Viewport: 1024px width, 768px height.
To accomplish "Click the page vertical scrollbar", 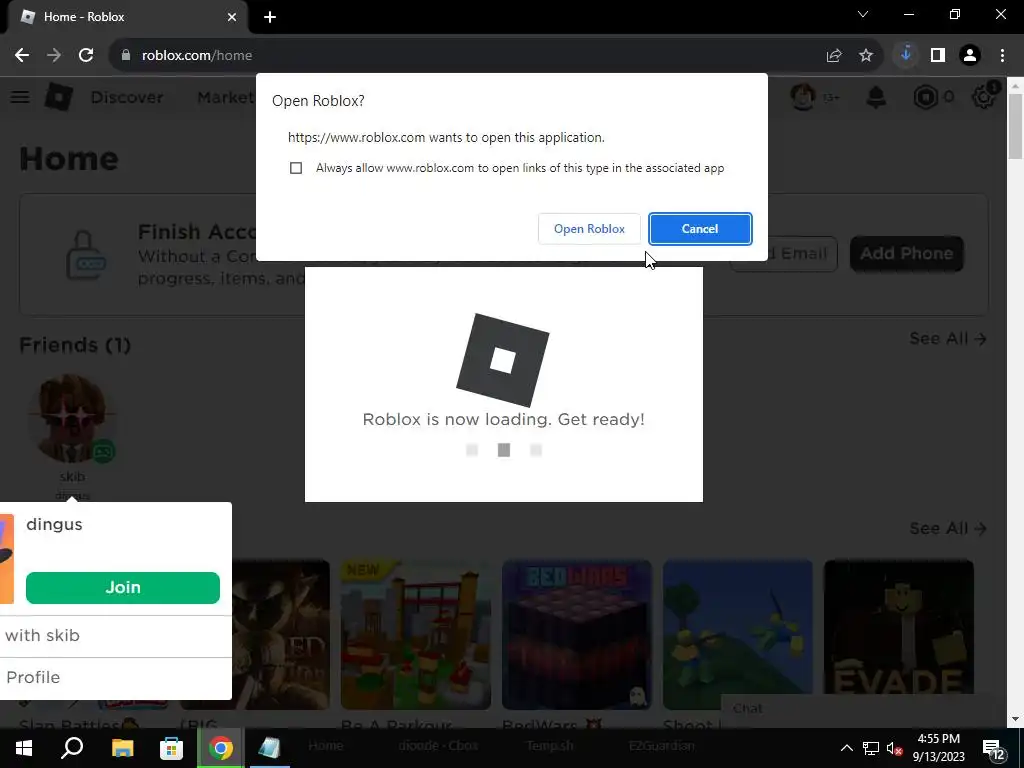I will pos(1016,127).
